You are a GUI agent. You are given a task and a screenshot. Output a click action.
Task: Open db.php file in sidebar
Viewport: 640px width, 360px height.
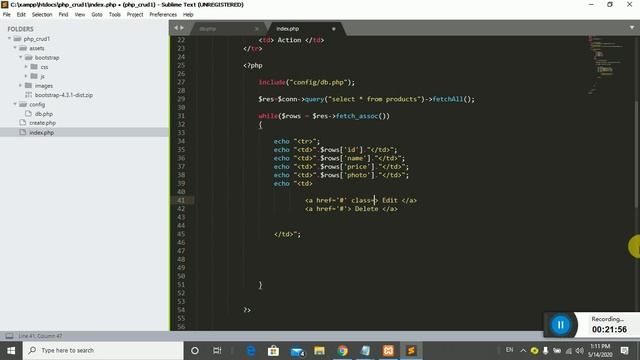(x=44, y=113)
